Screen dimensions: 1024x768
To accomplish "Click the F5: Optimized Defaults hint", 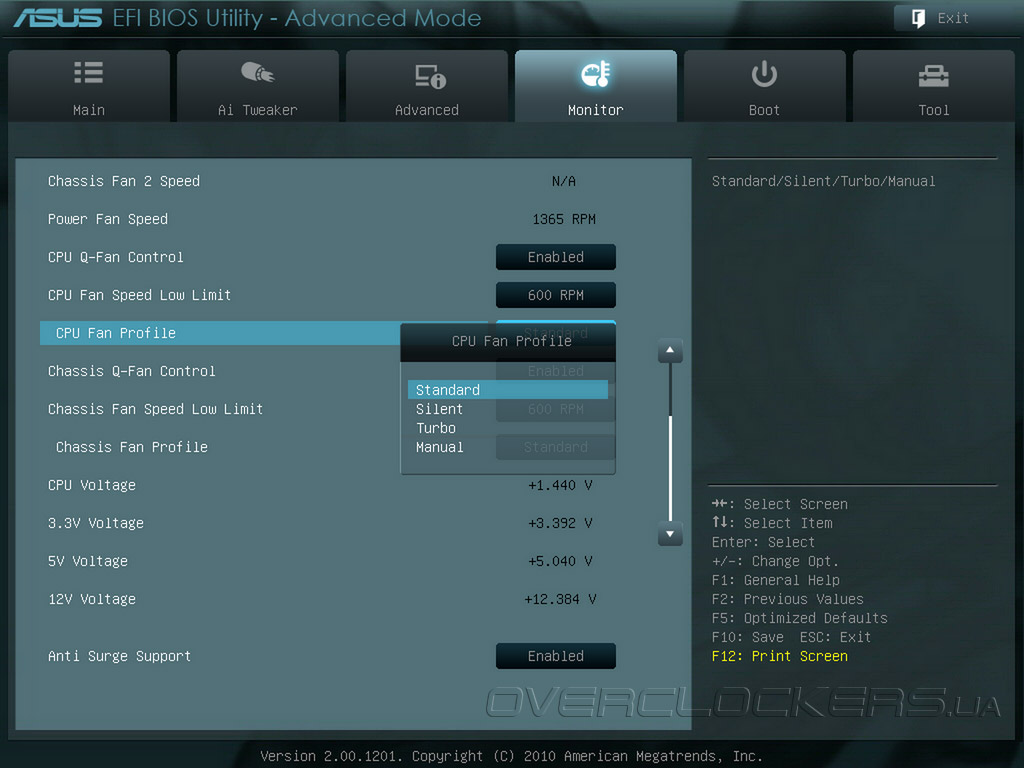I will click(x=799, y=618).
